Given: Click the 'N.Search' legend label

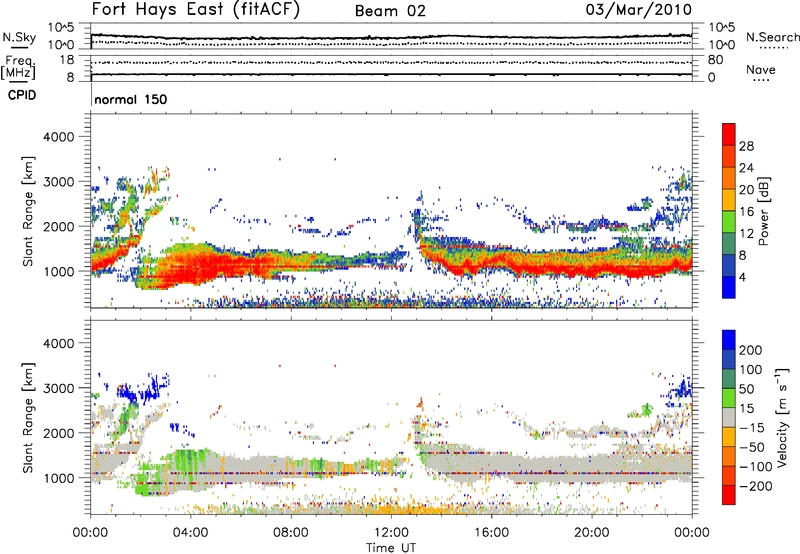Looking at the screenshot, I should (x=773, y=37).
